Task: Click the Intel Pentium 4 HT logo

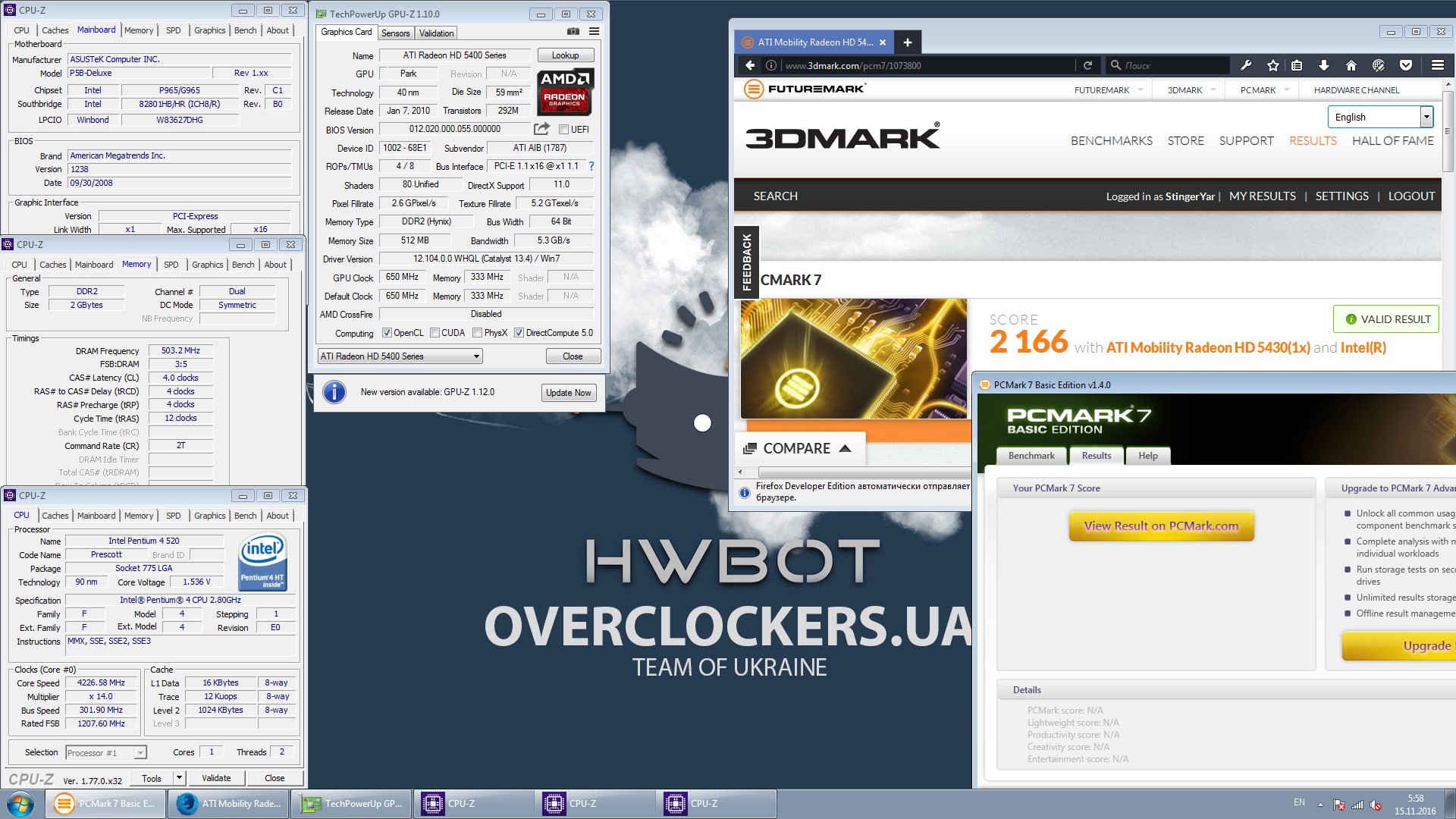Action: click(x=262, y=563)
